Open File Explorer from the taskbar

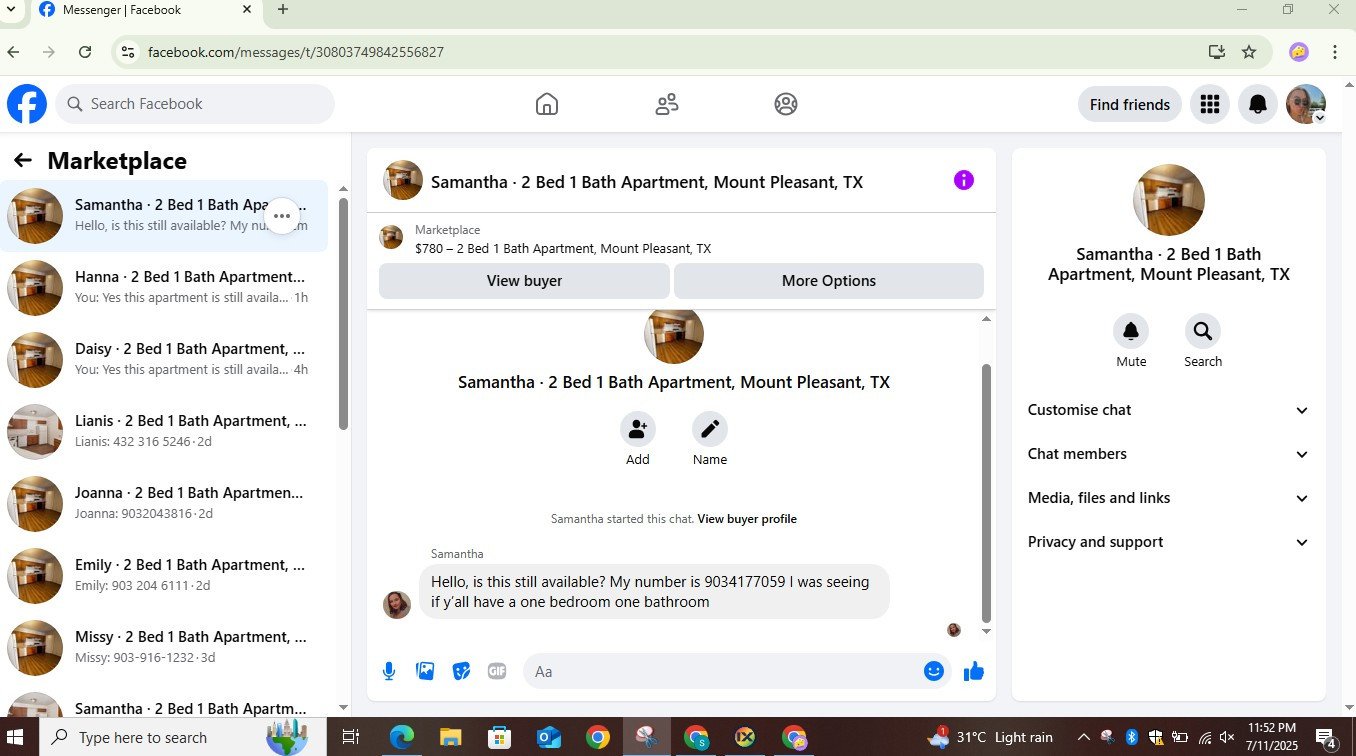click(450, 738)
